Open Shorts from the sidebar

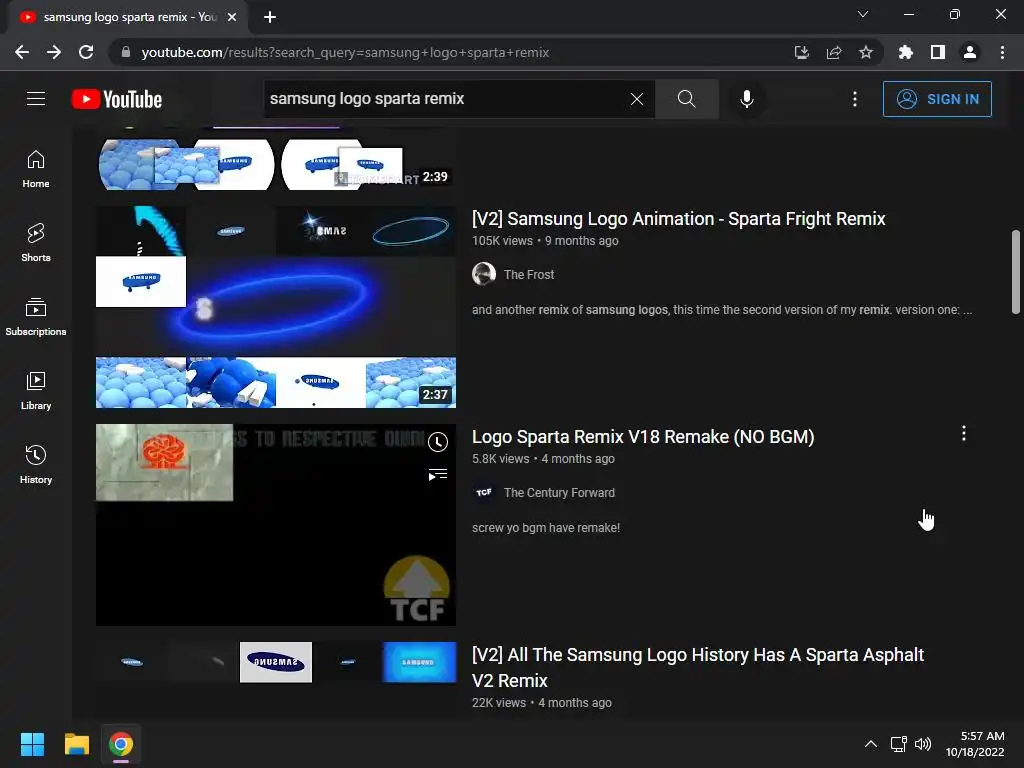(36, 243)
